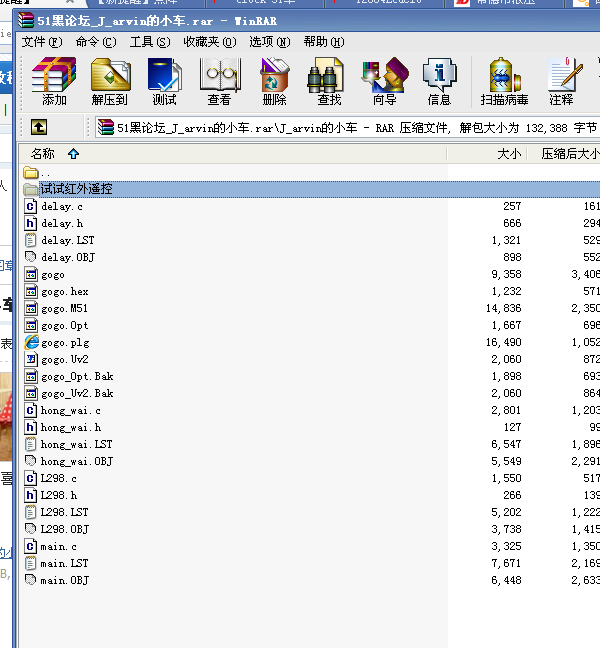The image size is (600, 648).
Task: Select file name main.LST
Action: coord(64,563)
